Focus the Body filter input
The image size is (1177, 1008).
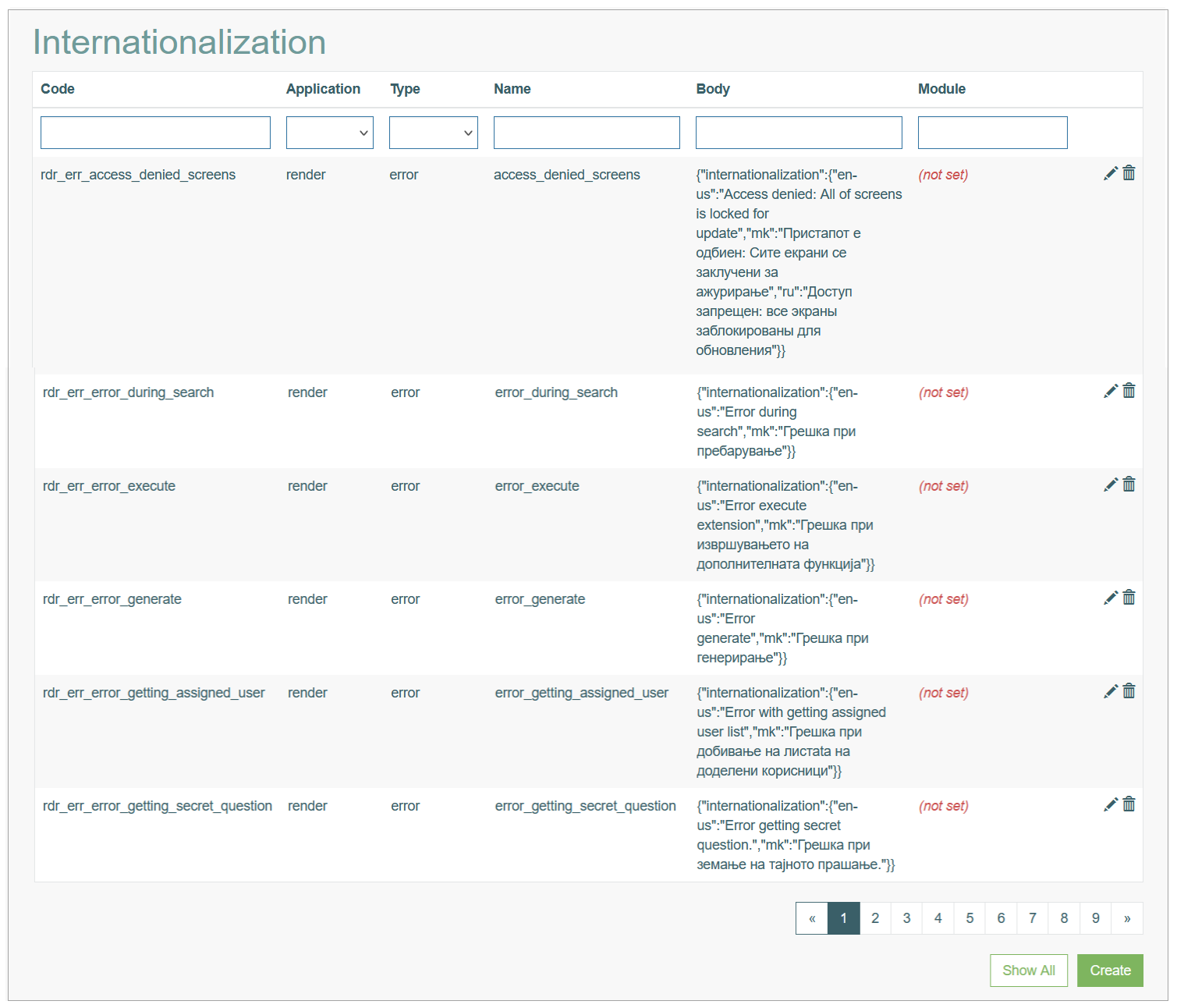pyautogui.click(x=799, y=133)
